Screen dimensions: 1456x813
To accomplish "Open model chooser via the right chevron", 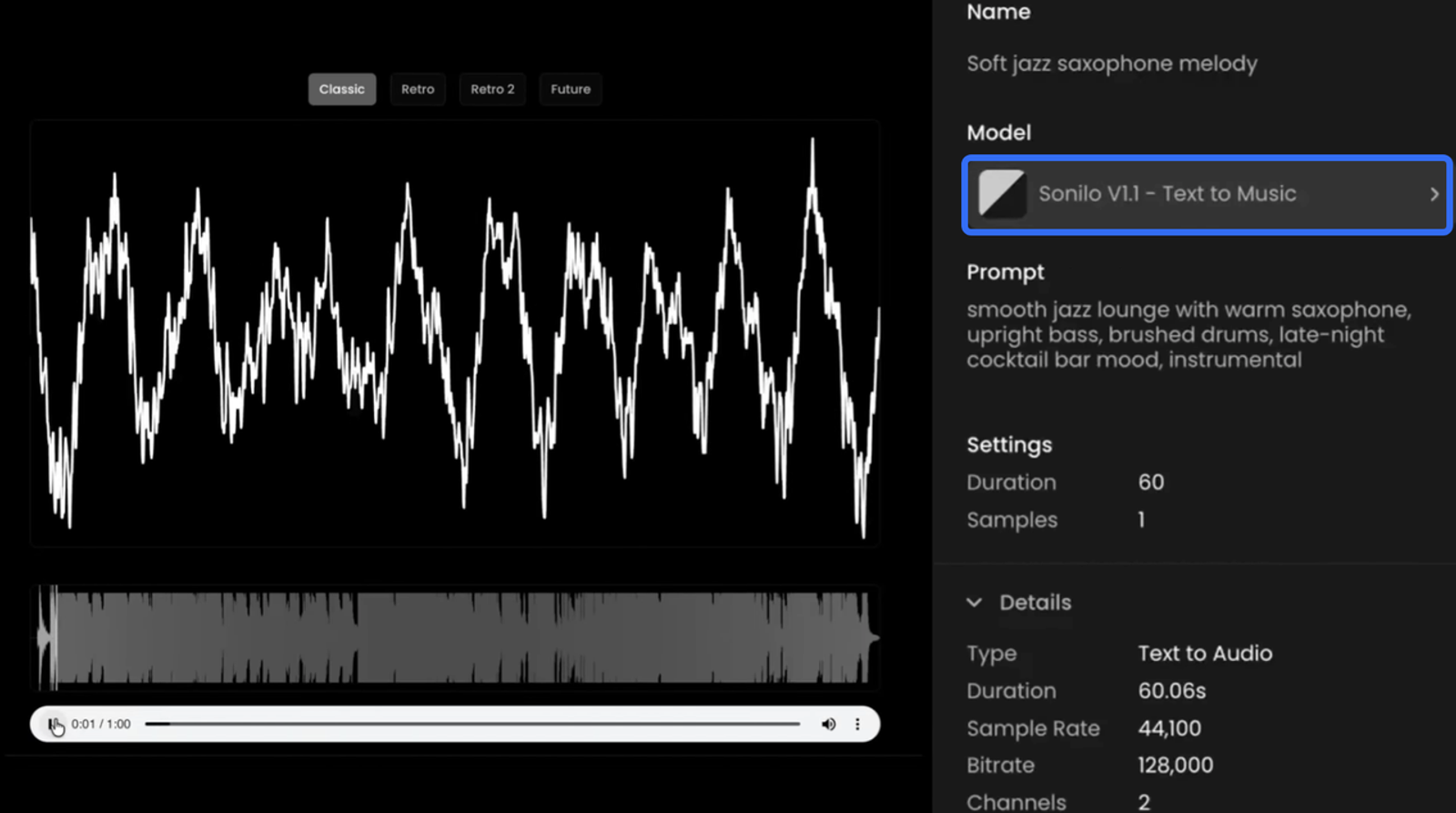I will point(1434,194).
